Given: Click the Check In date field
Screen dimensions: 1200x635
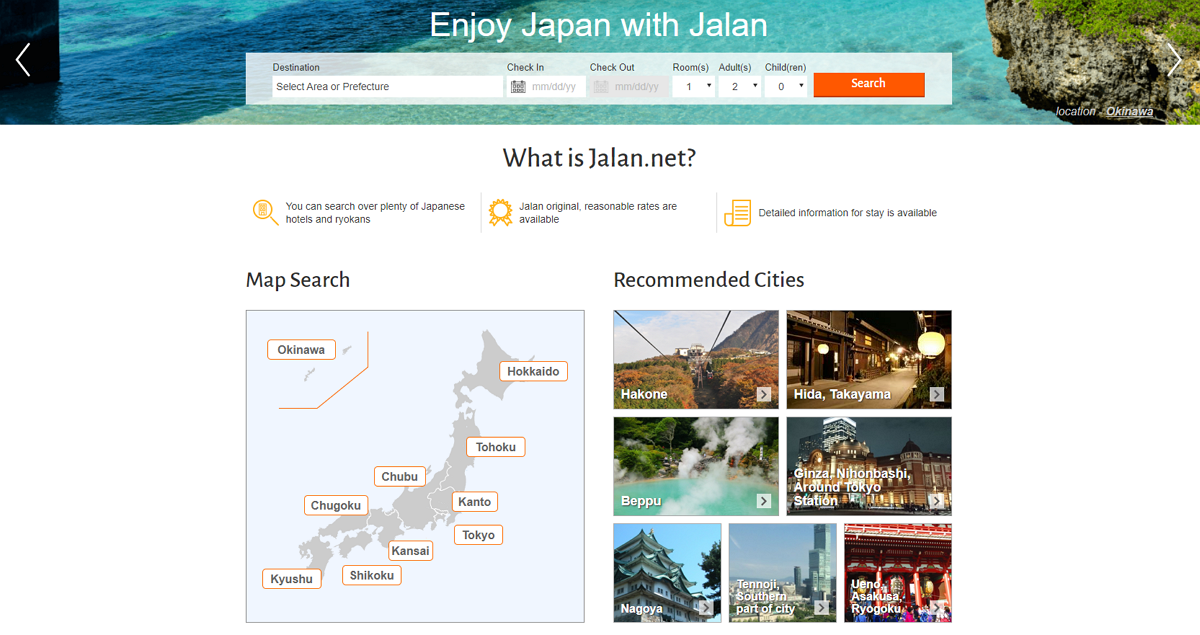Looking at the screenshot, I should coord(547,87).
